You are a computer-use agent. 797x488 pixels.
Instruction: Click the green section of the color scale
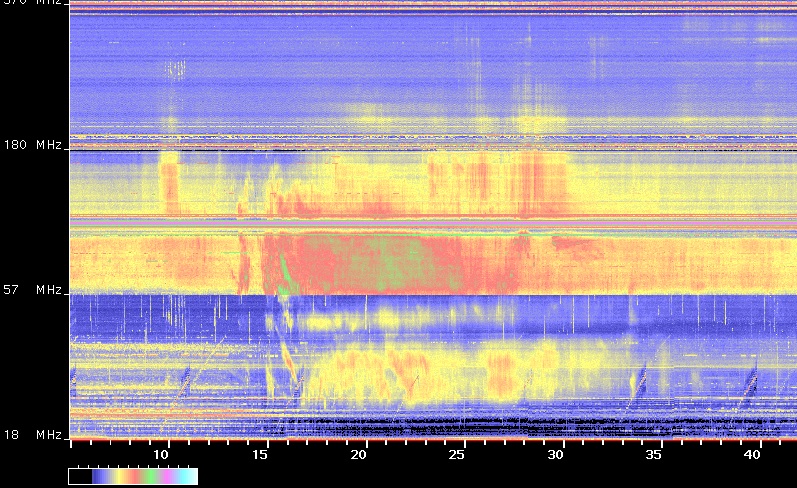click(150, 476)
